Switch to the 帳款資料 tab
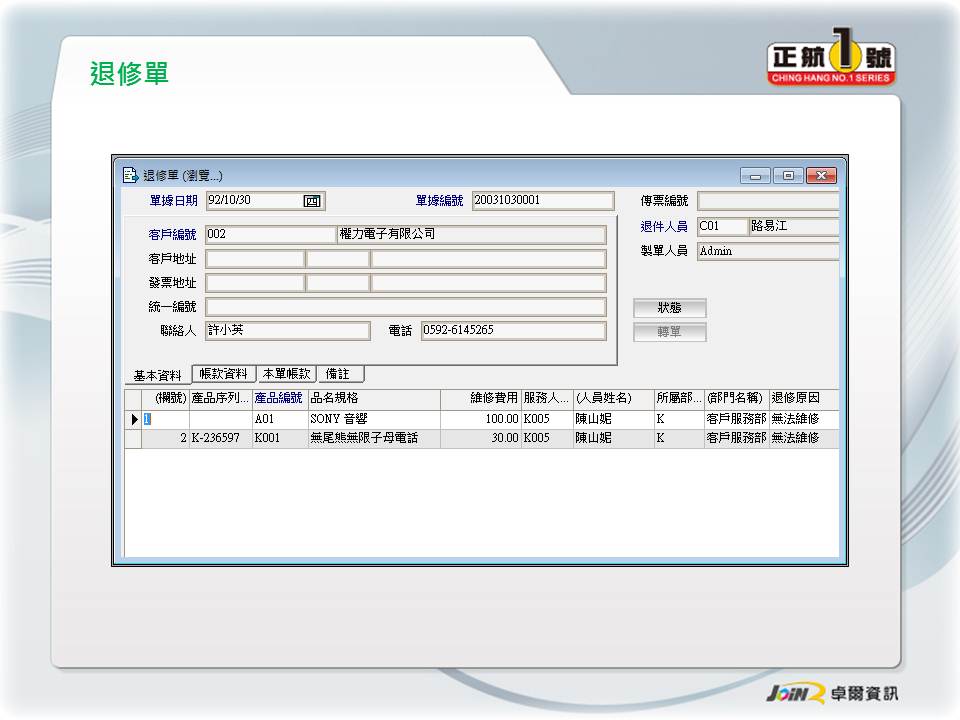This screenshot has height=720, width=960. (x=223, y=374)
